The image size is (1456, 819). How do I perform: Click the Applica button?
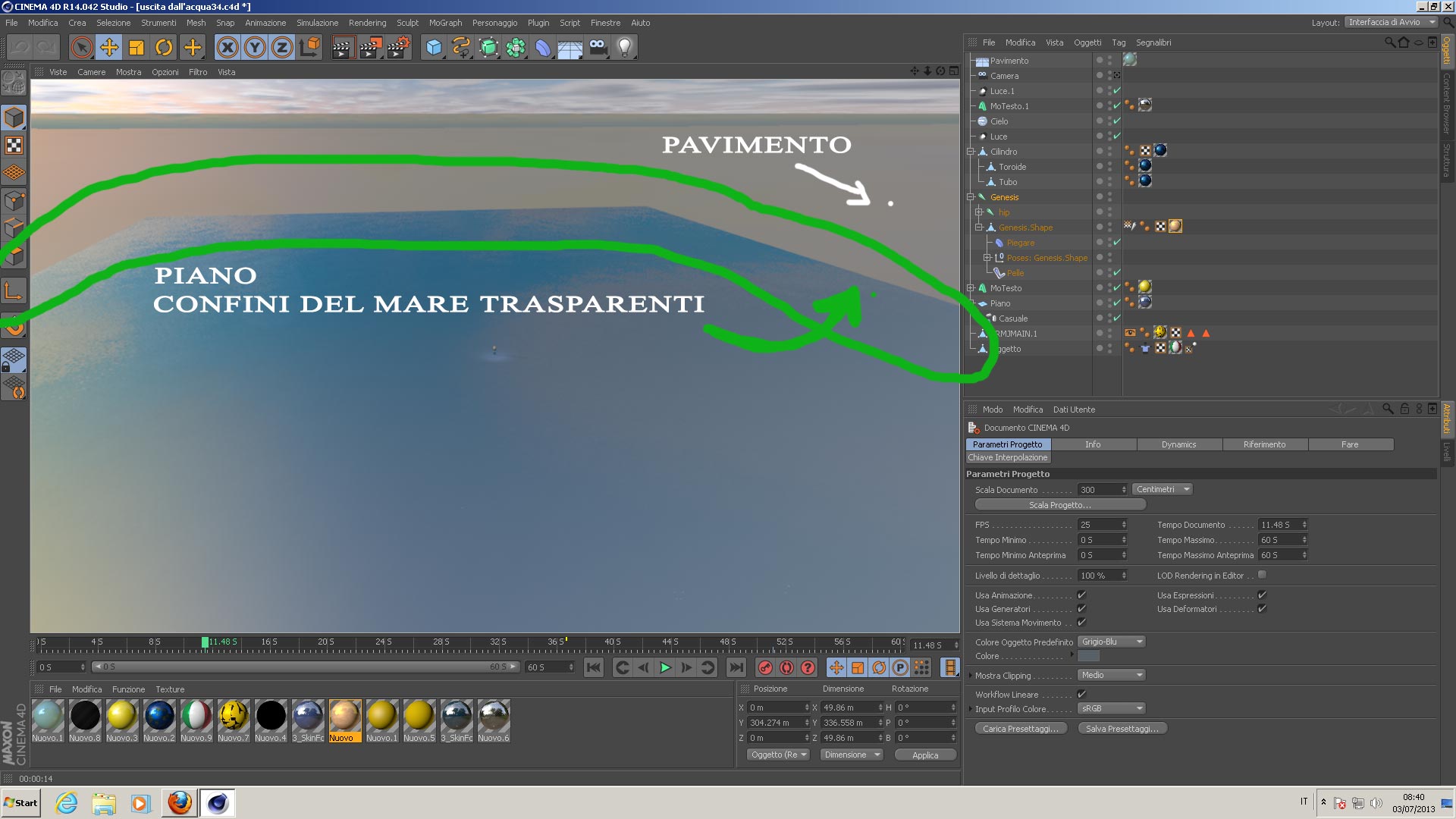tap(924, 755)
